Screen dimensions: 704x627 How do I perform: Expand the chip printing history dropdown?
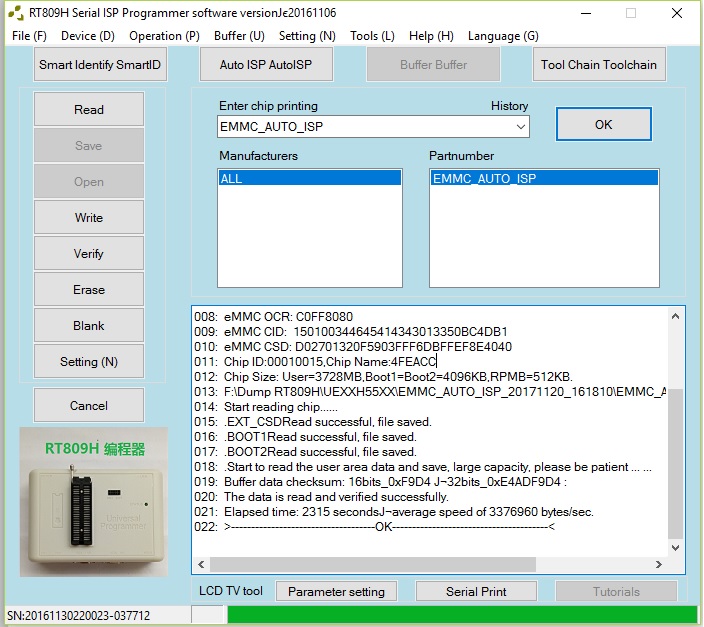520,127
